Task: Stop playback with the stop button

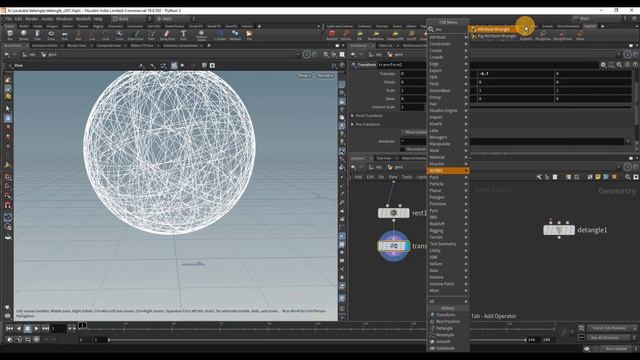Action: coord(27,328)
